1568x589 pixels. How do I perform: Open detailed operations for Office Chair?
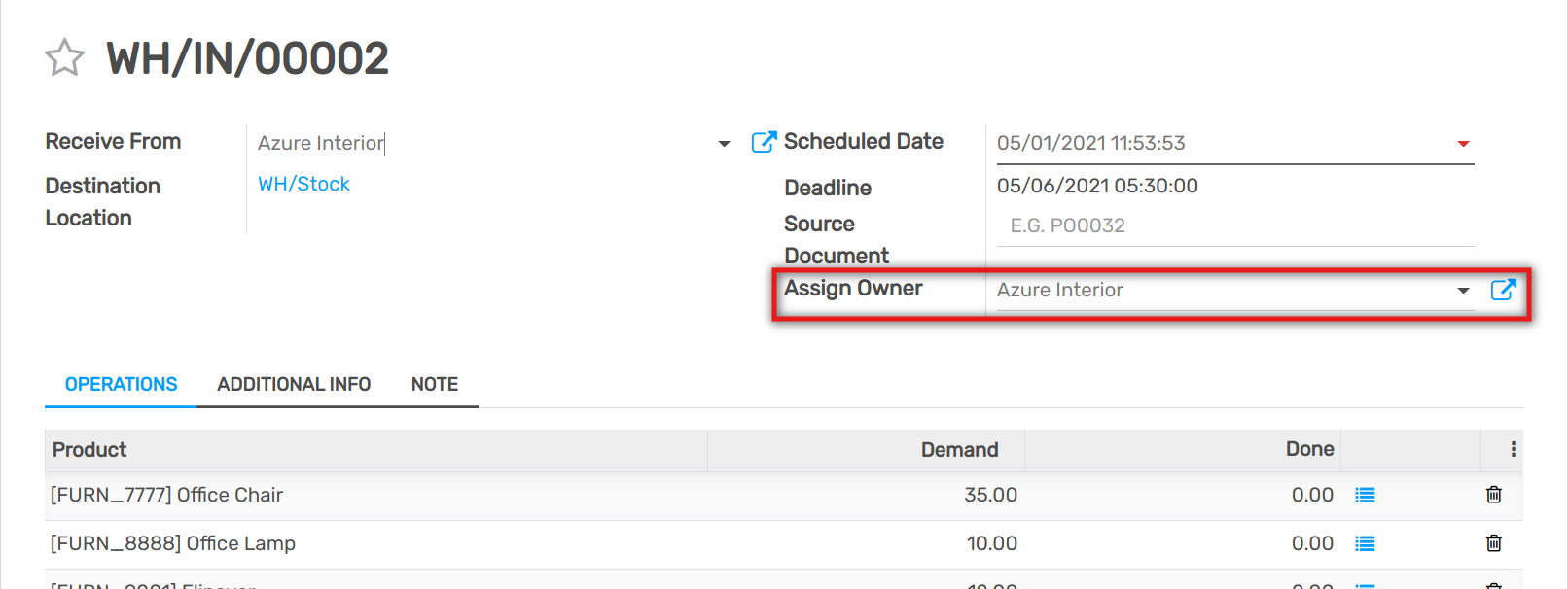[x=1365, y=496]
